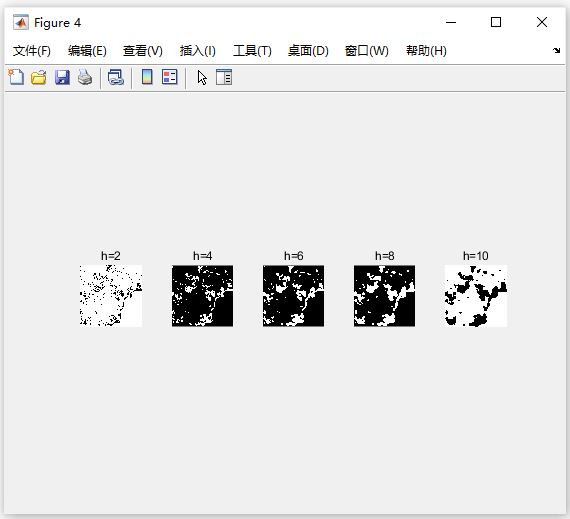Dock the figure using the corner arrow
Screen dimensions: 570x519
557,51
